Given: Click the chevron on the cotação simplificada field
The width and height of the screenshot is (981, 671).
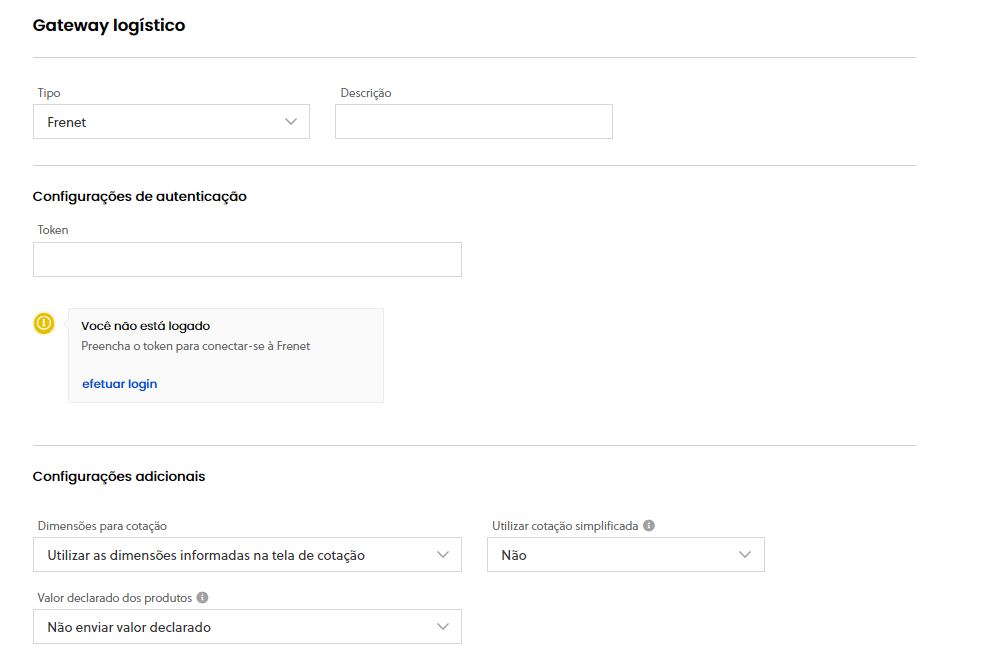Looking at the screenshot, I should point(744,554).
